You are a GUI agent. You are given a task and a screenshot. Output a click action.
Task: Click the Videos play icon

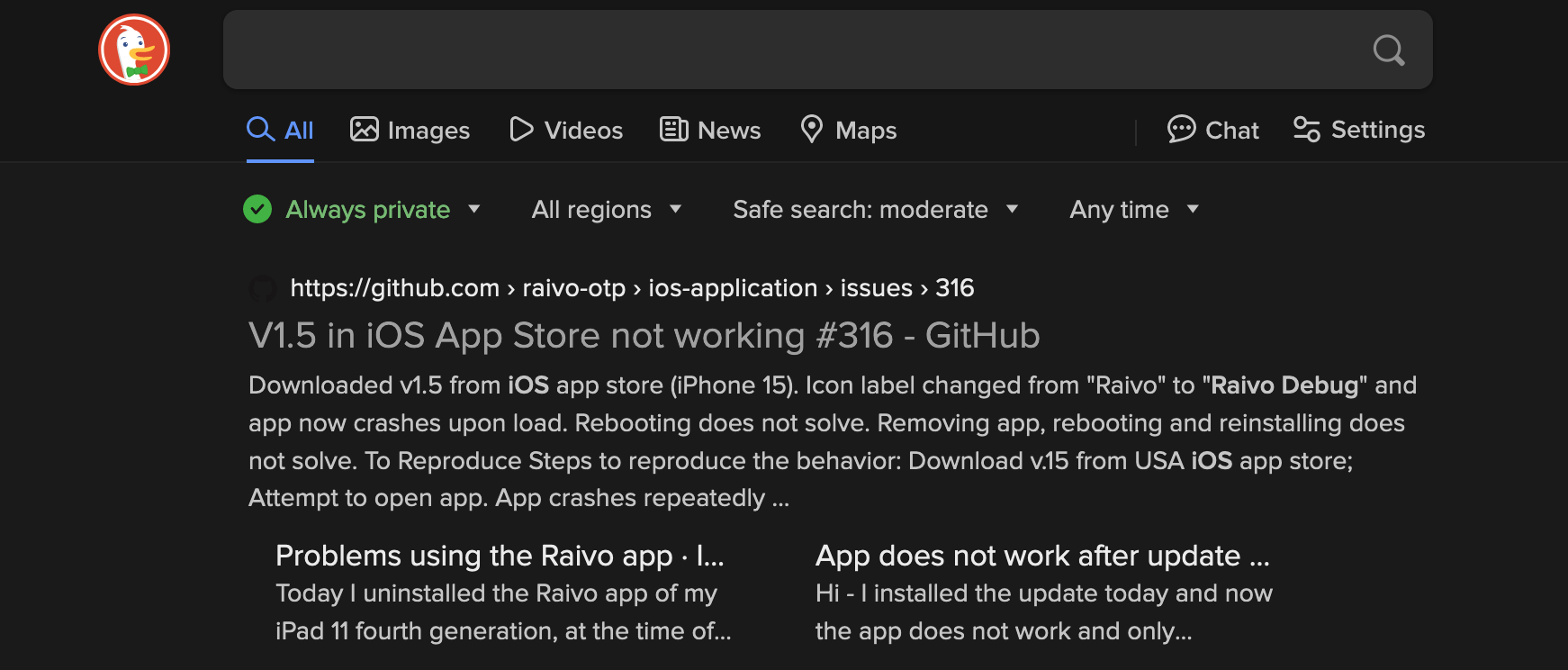[521, 130]
